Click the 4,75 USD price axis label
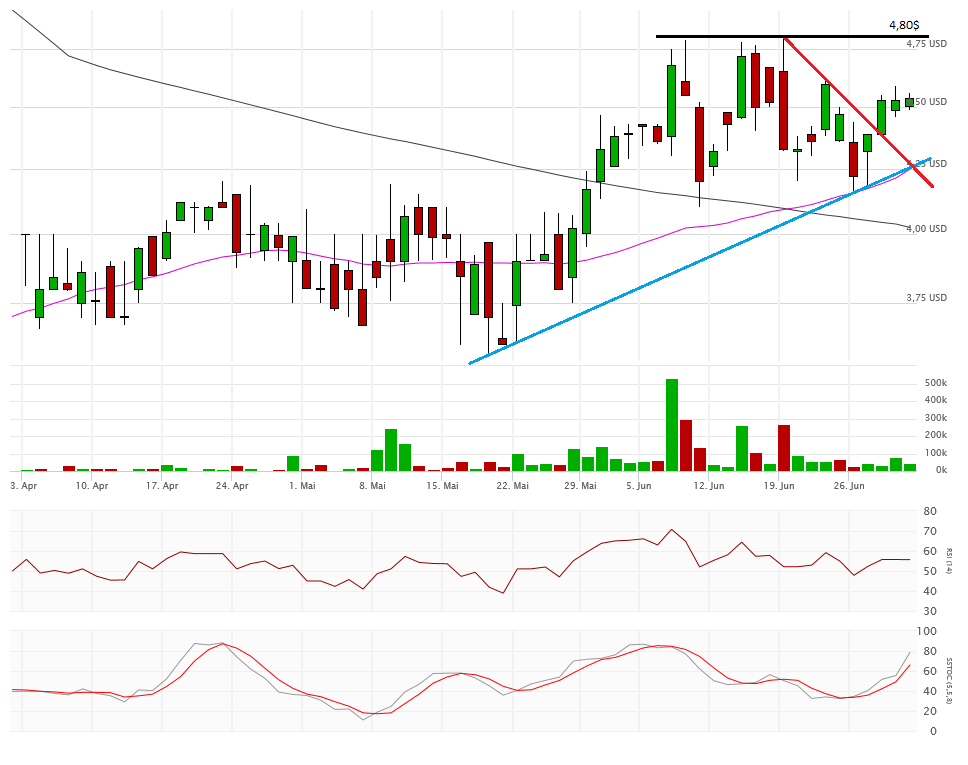Image resolution: width=968 pixels, height=765 pixels. pyautogui.click(x=926, y=44)
